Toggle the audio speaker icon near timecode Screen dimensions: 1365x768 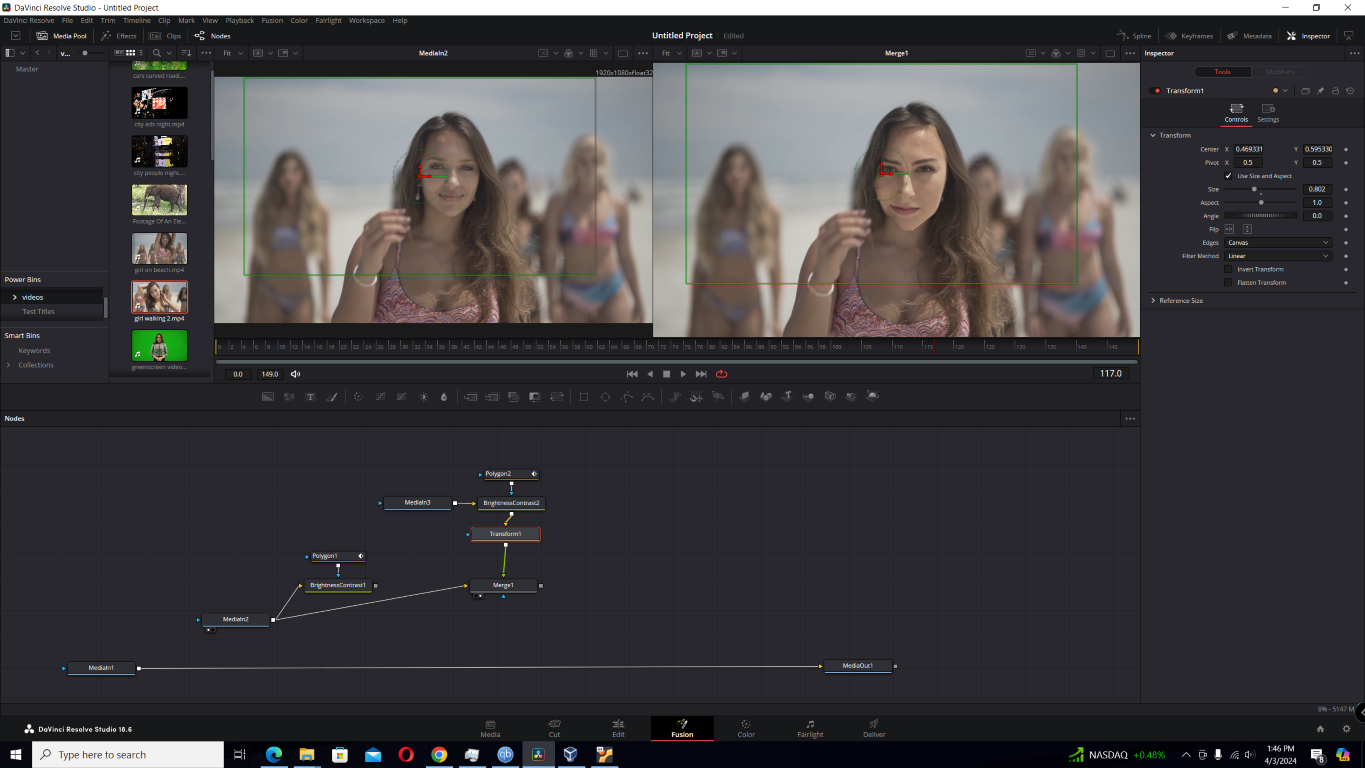tap(295, 374)
